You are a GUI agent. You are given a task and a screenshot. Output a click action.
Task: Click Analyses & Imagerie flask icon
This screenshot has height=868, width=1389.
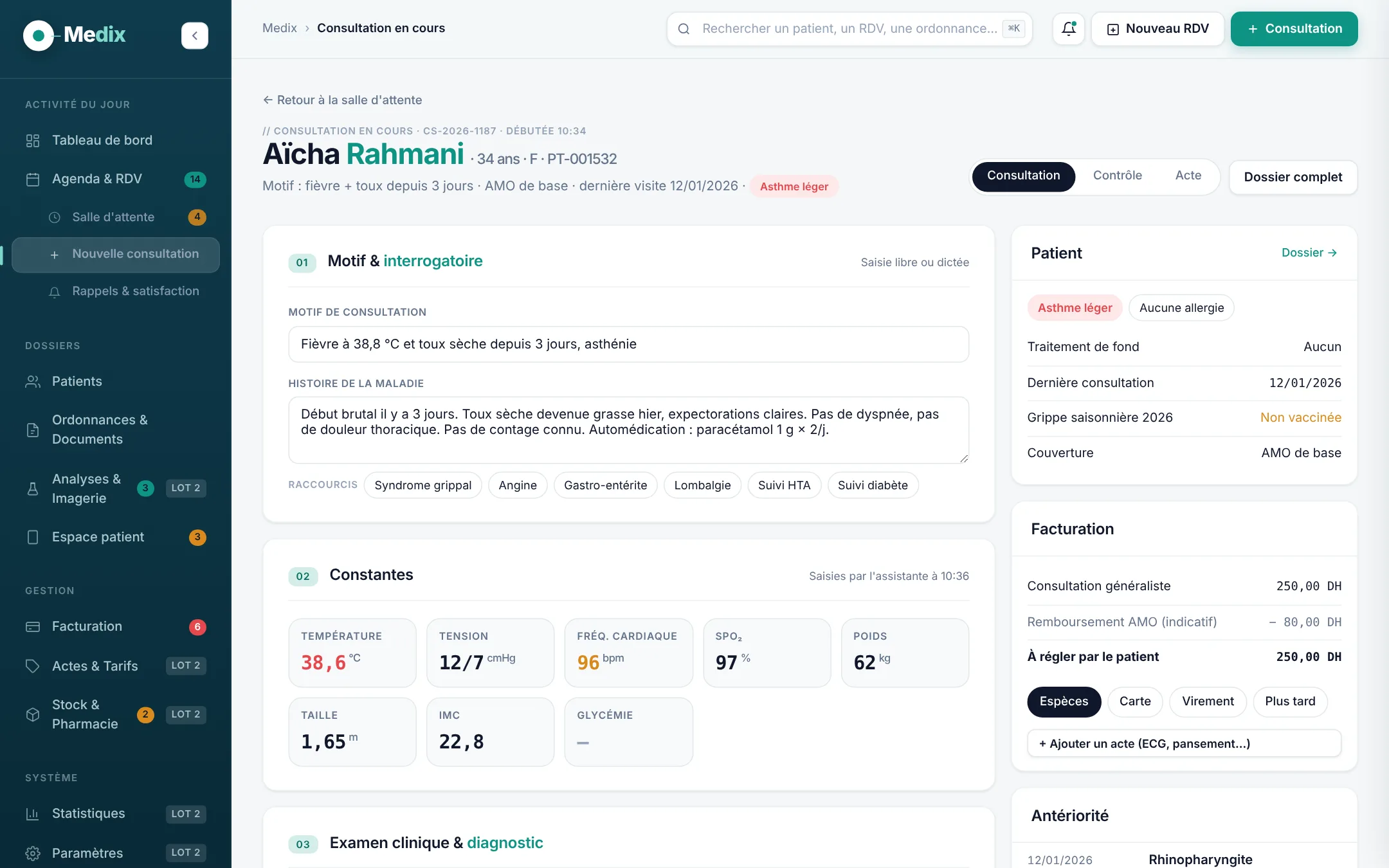pos(33,489)
